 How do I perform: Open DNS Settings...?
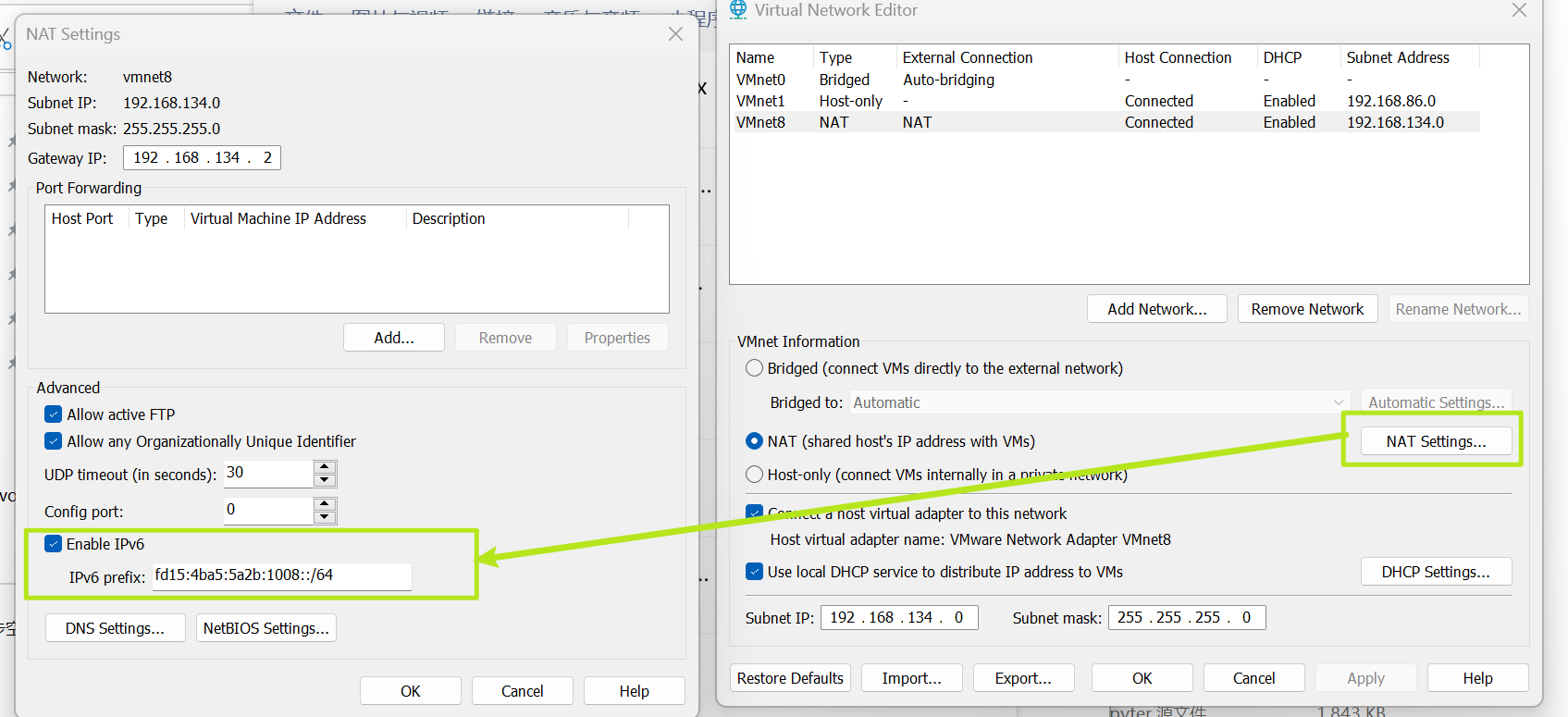[116, 628]
